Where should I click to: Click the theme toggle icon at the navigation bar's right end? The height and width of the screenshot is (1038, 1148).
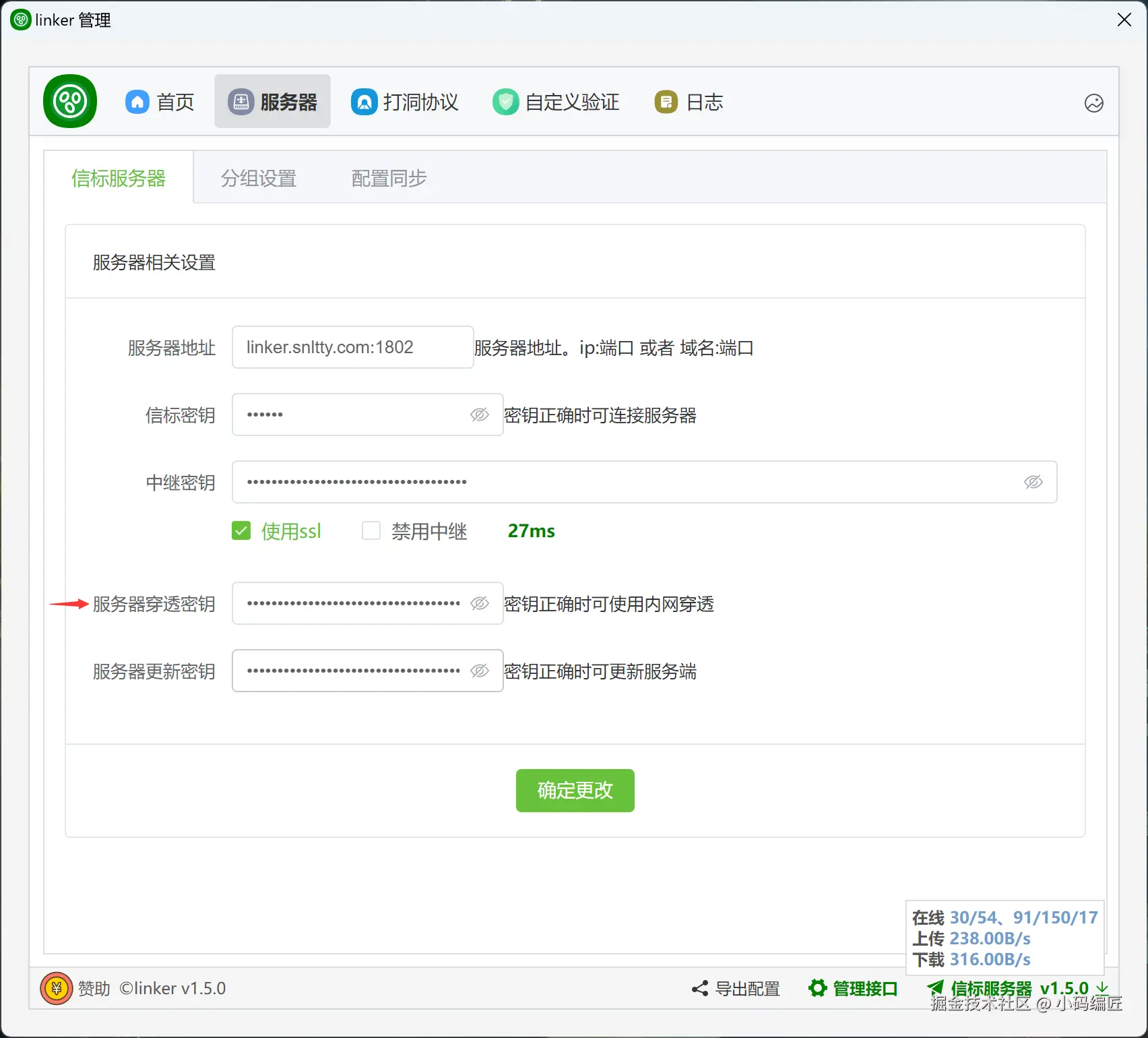coord(1094,103)
